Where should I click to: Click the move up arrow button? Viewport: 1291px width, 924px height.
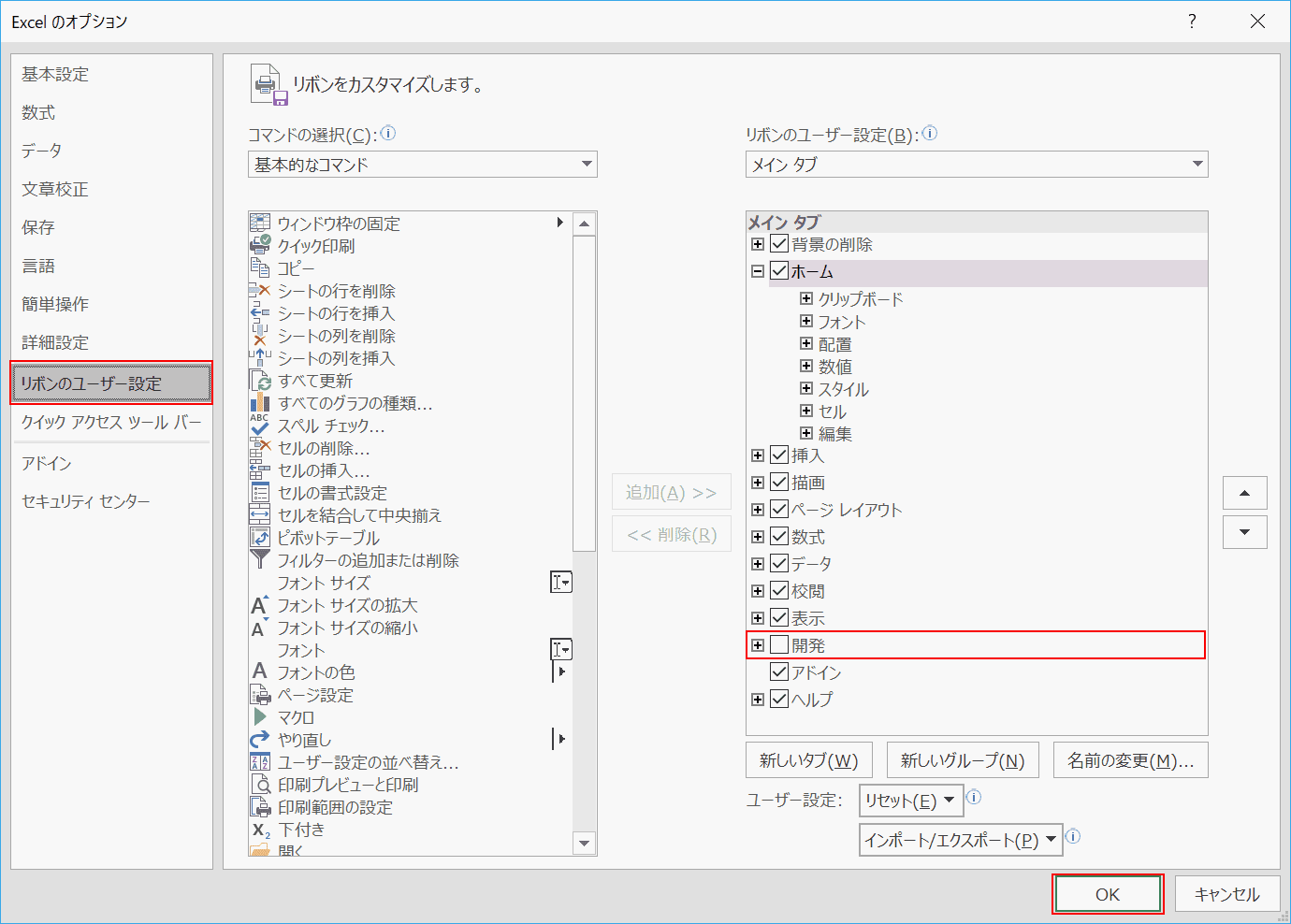(x=1245, y=493)
